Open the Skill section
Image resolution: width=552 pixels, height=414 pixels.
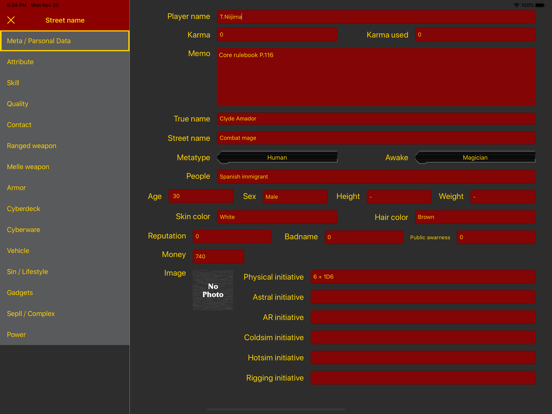65,83
